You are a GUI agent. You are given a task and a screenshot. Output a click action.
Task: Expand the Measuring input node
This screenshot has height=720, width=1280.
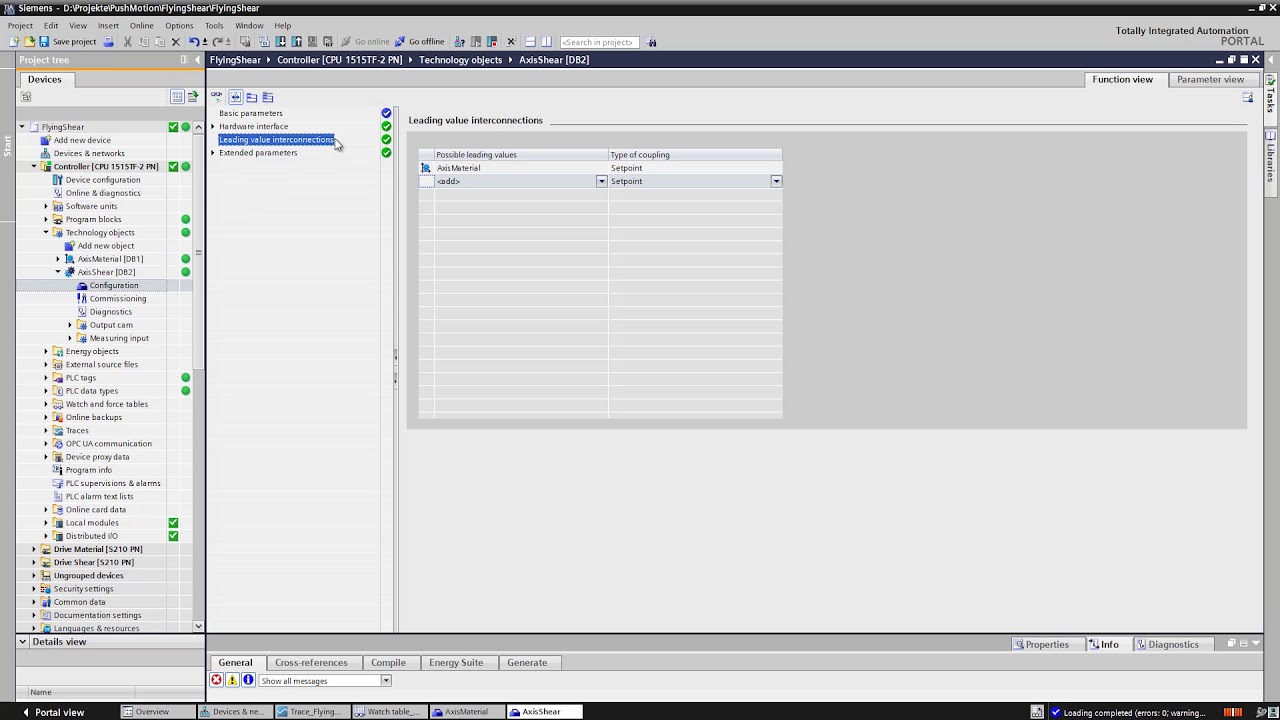pos(70,338)
